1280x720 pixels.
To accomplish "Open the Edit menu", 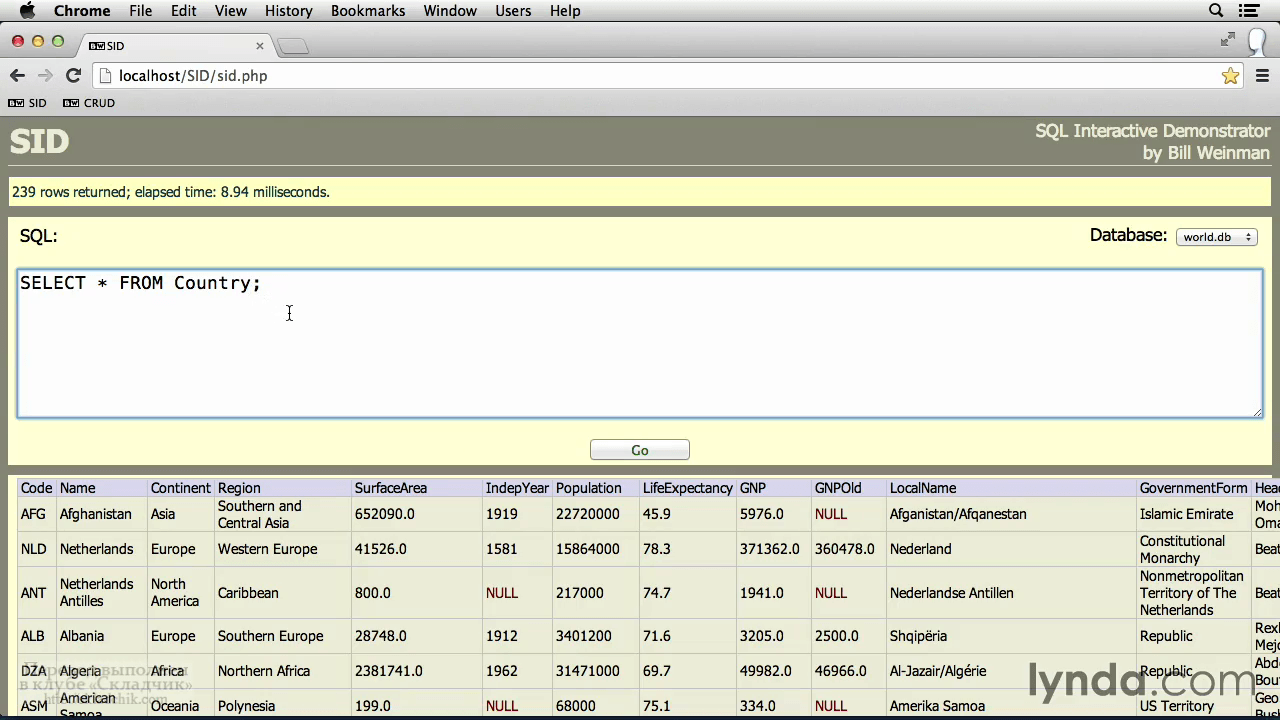I will (184, 11).
